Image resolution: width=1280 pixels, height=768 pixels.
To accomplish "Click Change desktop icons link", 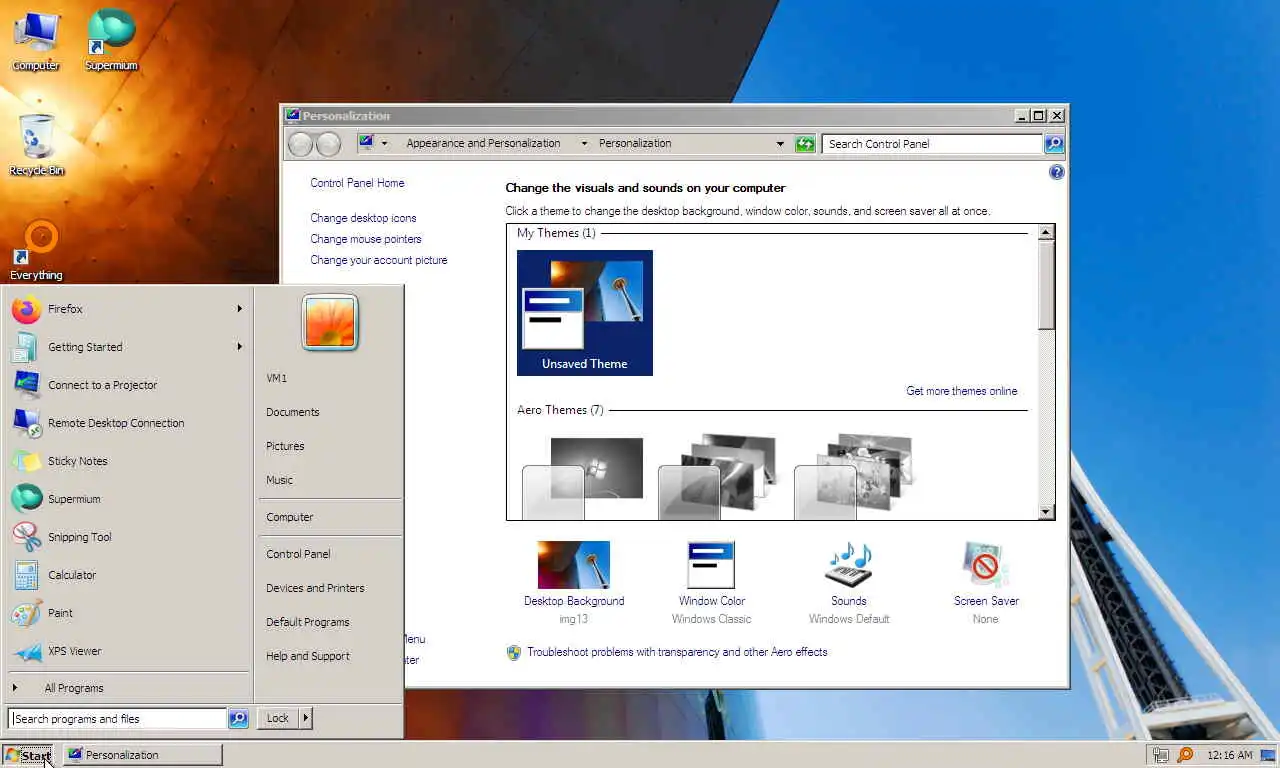I will click(363, 218).
